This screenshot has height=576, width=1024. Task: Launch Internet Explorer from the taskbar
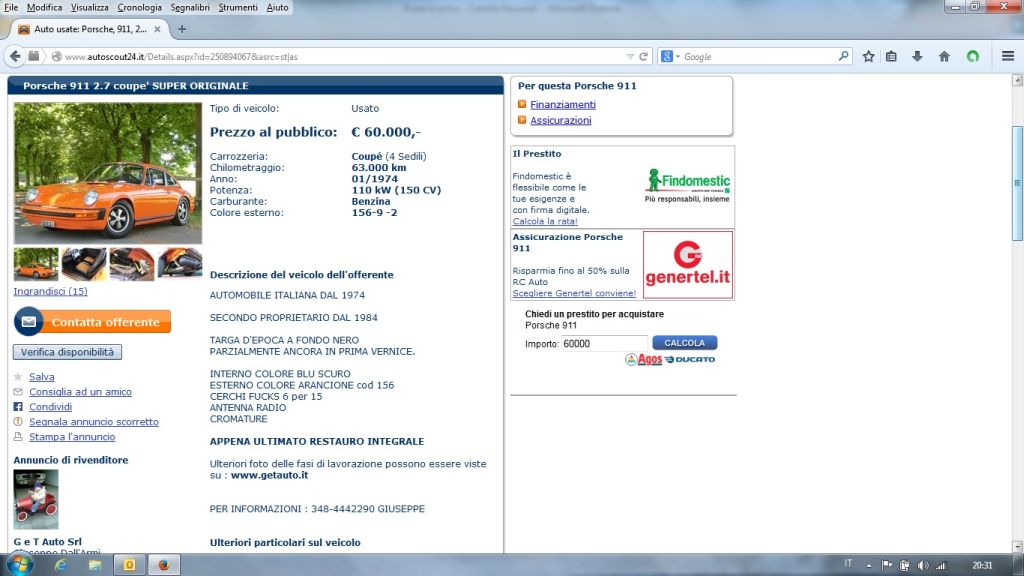pyautogui.click(x=61, y=565)
